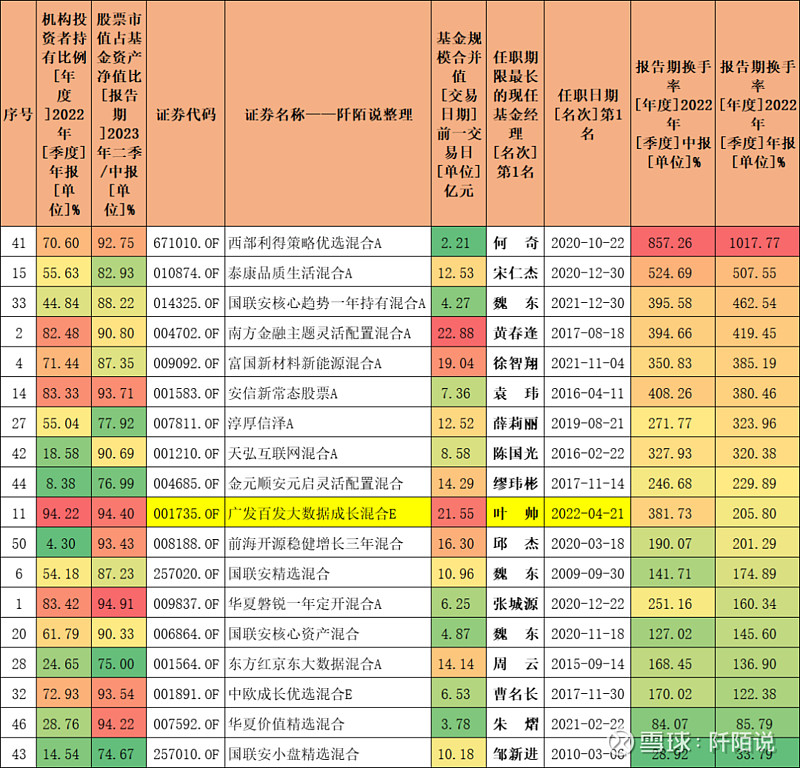This screenshot has width=800, height=768.
Task: Select fund manager 何奇
Action: pos(515,243)
